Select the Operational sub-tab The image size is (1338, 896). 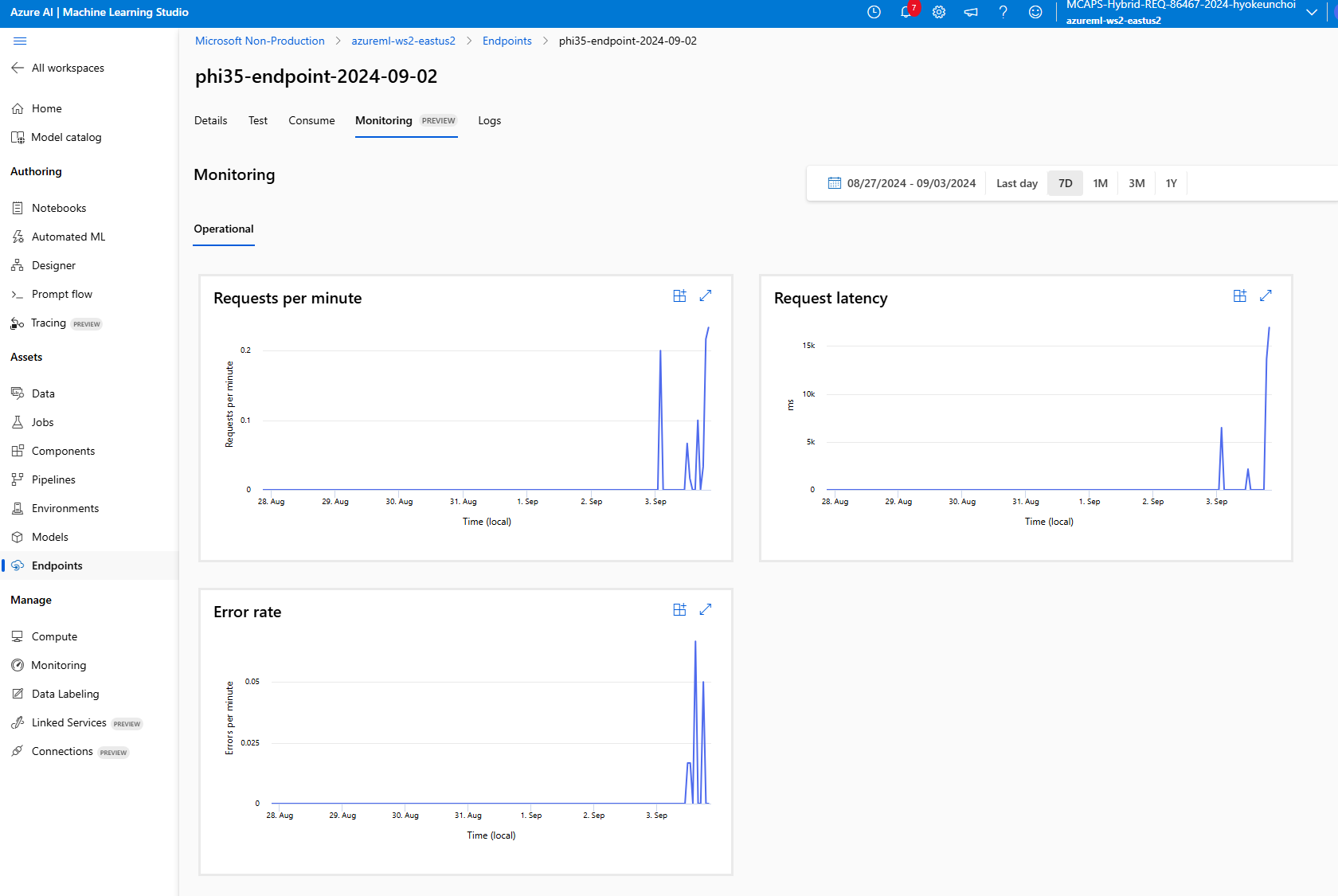(224, 229)
